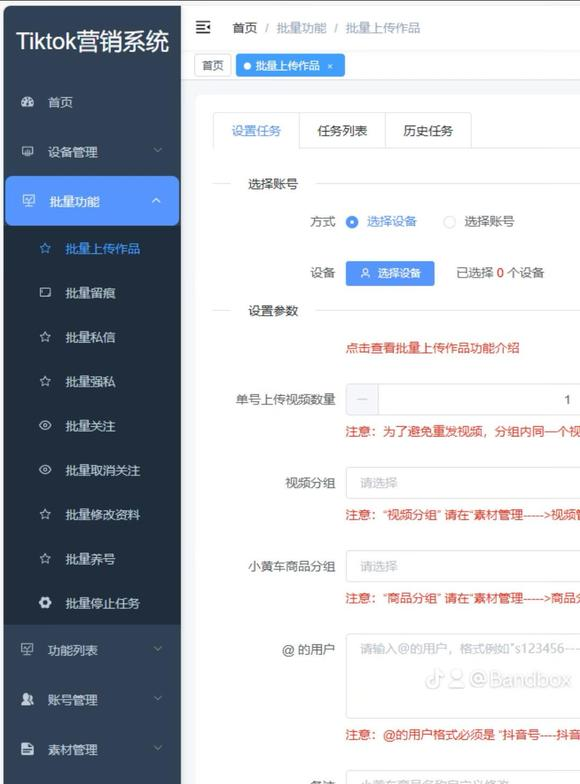Collapse the sidebar using the hamburger icon
Screen dimensions: 580x784
tap(202, 27)
